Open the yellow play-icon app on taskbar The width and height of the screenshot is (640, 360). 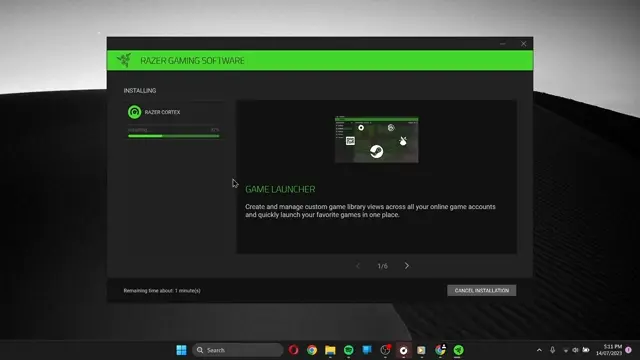(x=421, y=350)
